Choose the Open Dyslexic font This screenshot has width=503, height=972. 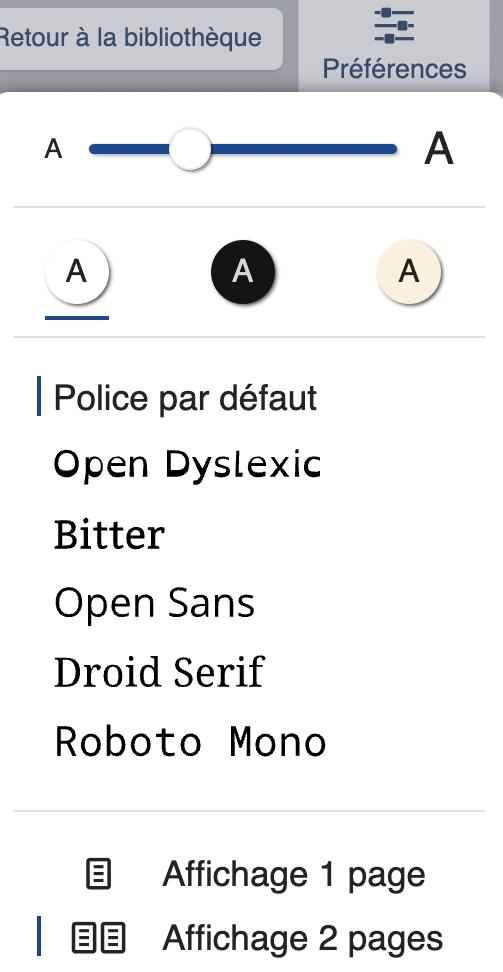[x=187, y=464]
